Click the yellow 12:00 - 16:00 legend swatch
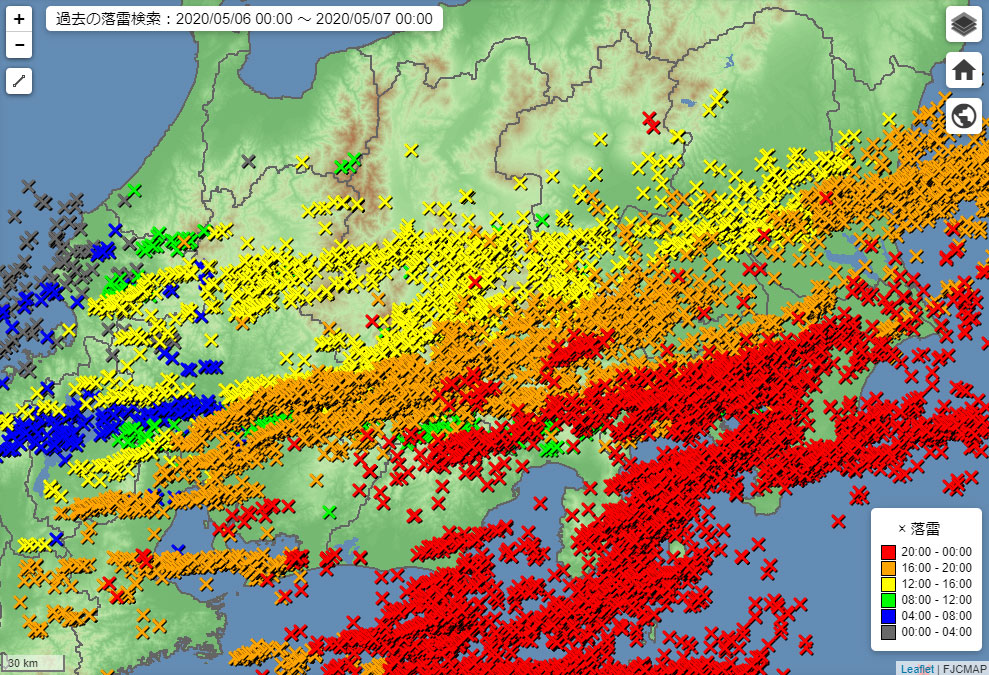This screenshot has height=675, width=989. point(888,583)
